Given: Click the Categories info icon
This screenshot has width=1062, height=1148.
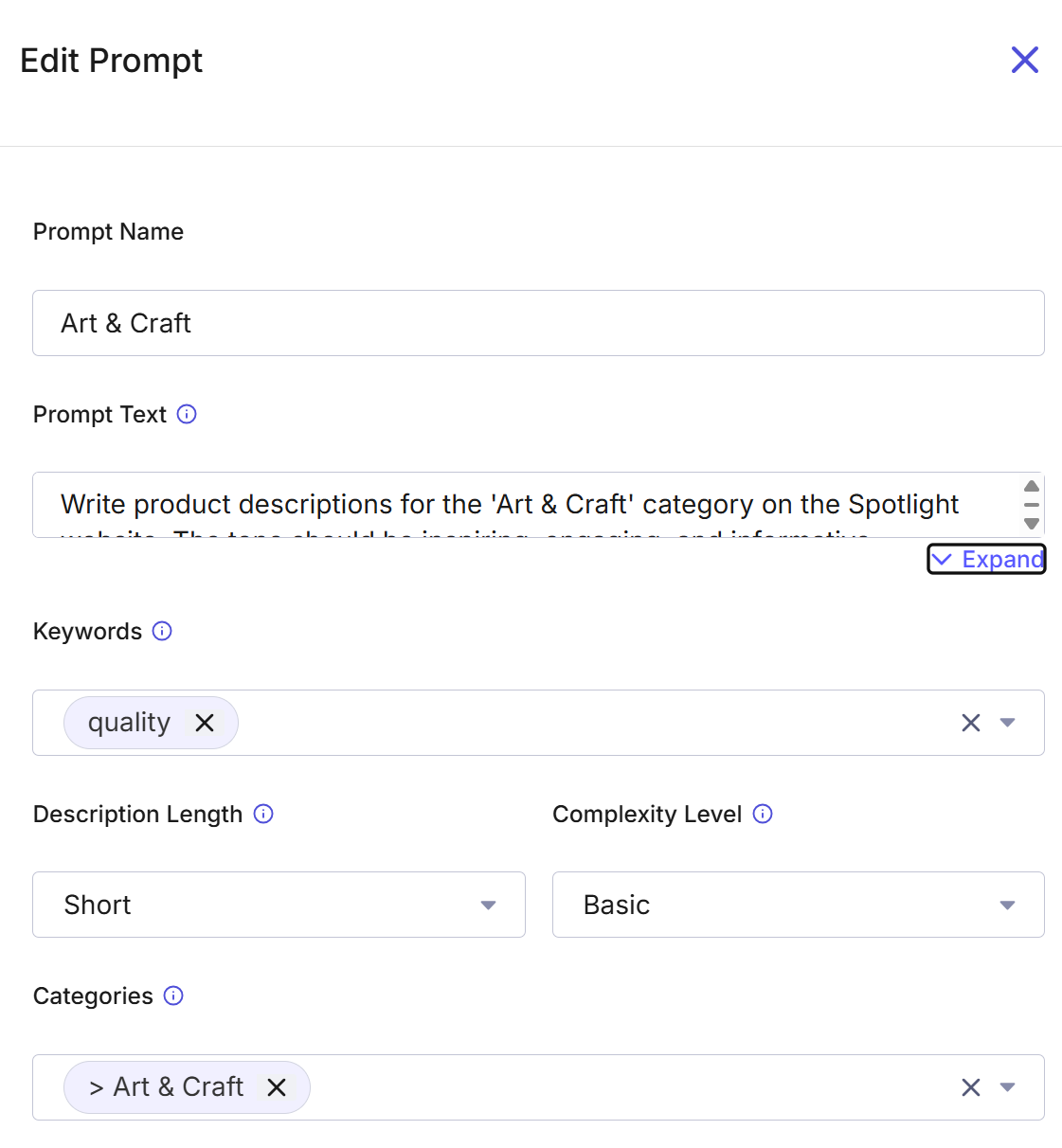Looking at the screenshot, I should tap(173, 996).
